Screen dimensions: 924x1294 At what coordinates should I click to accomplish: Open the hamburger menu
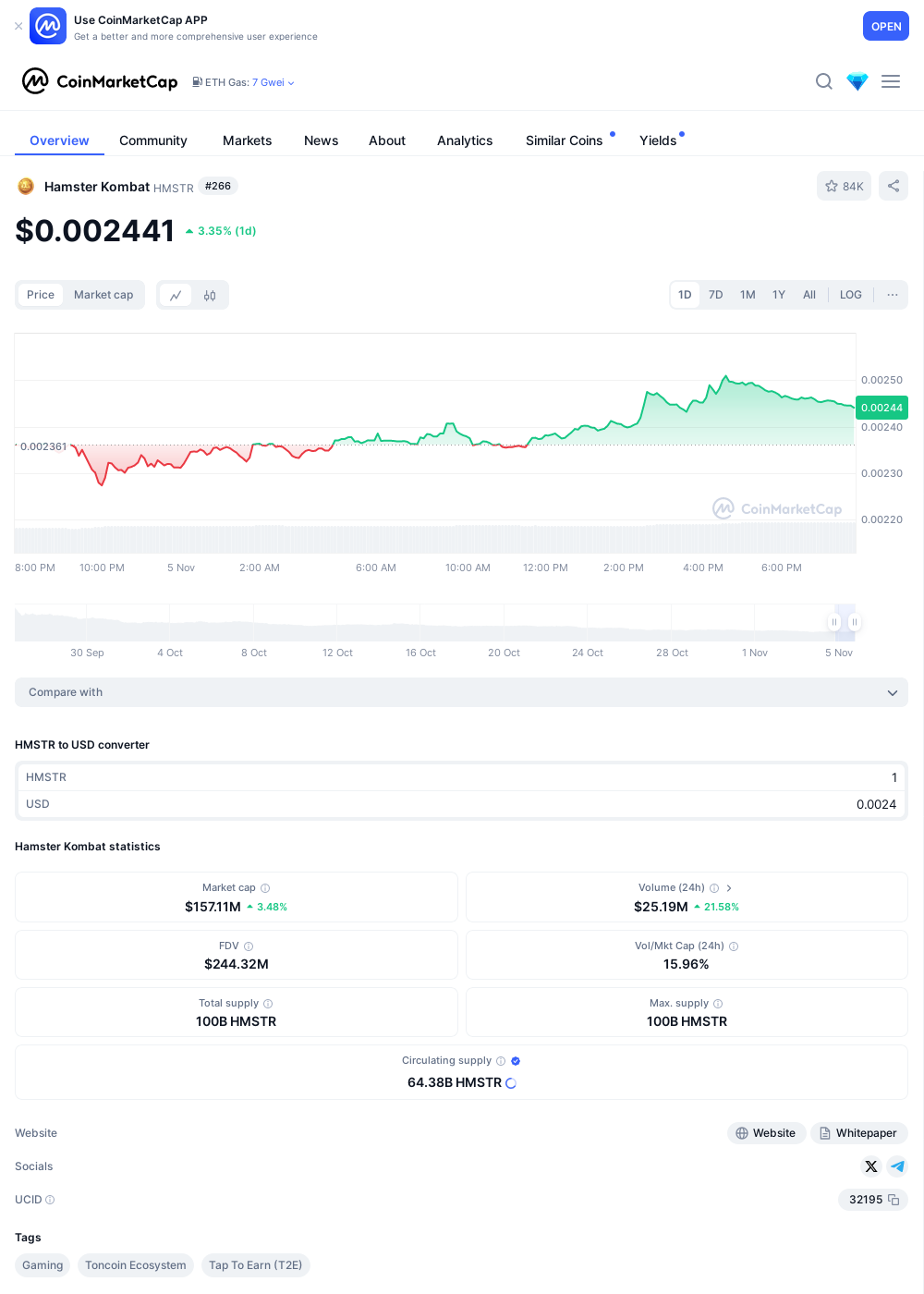coord(891,81)
